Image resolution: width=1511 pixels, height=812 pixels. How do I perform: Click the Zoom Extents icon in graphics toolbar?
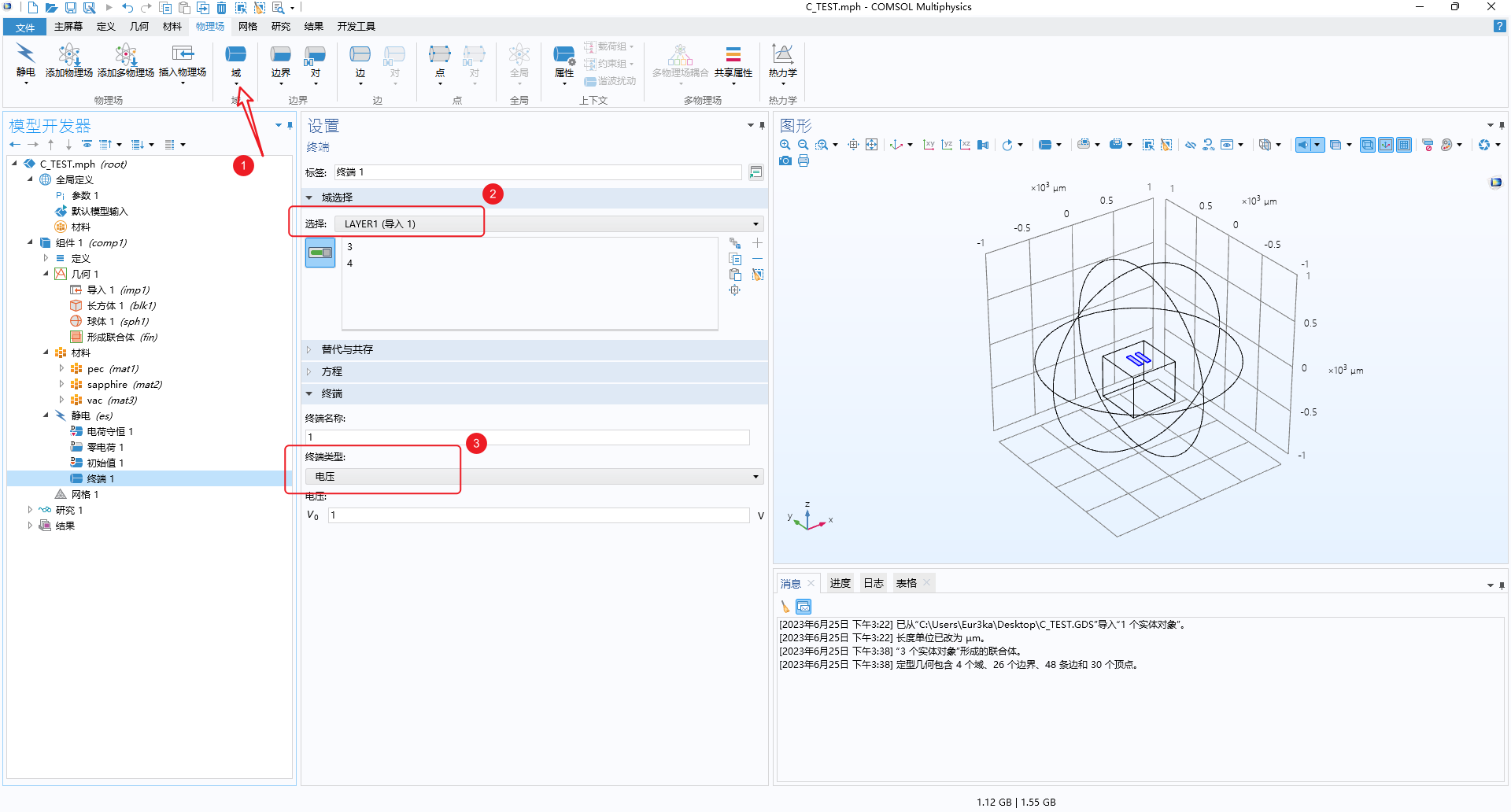point(871,145)
